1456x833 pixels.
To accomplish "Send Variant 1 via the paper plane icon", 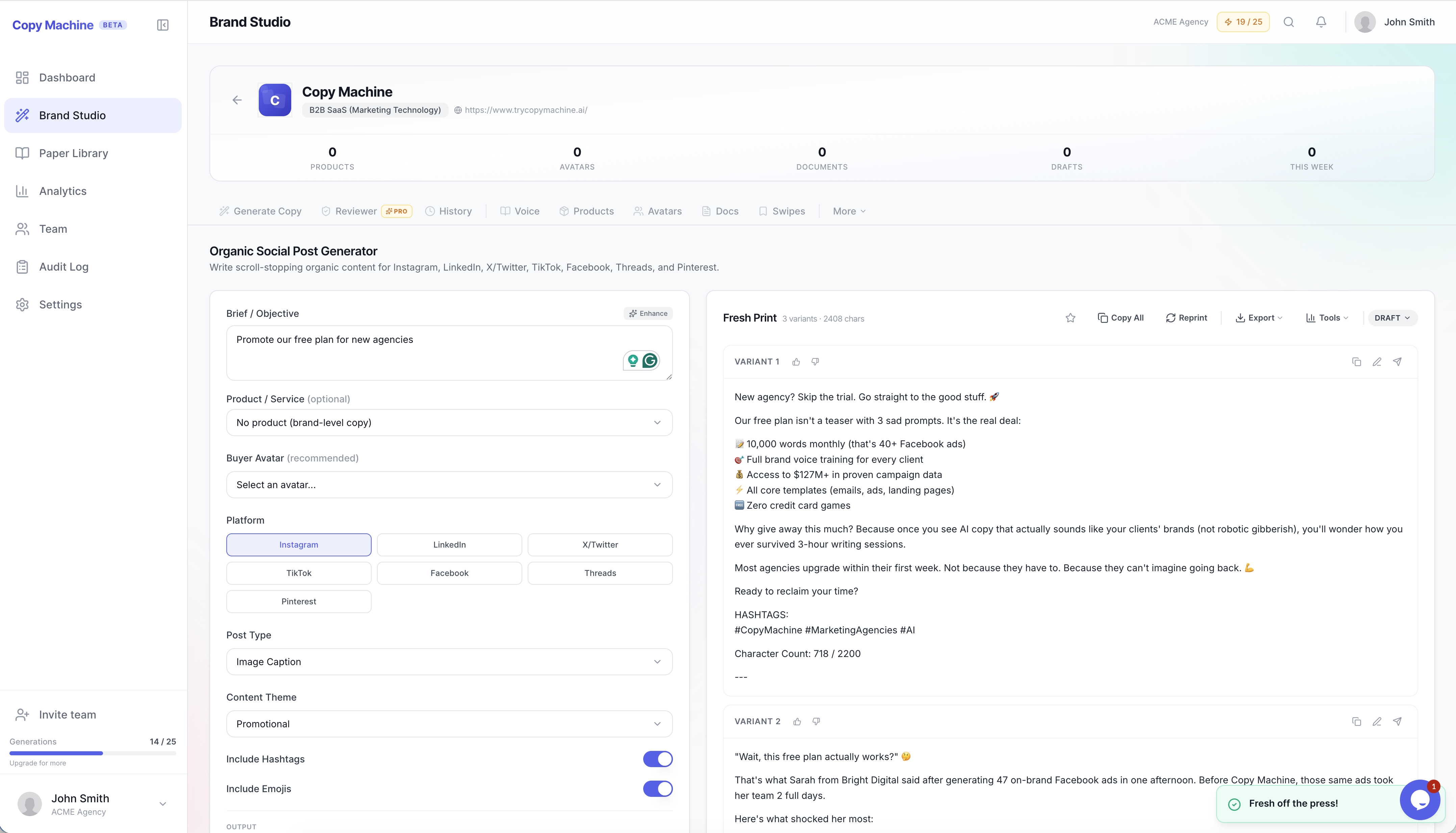I will pos(1398,361).
